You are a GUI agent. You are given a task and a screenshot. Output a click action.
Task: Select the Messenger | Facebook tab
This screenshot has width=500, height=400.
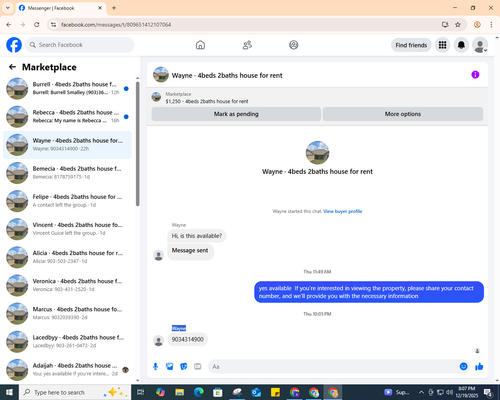click(61, 8)
